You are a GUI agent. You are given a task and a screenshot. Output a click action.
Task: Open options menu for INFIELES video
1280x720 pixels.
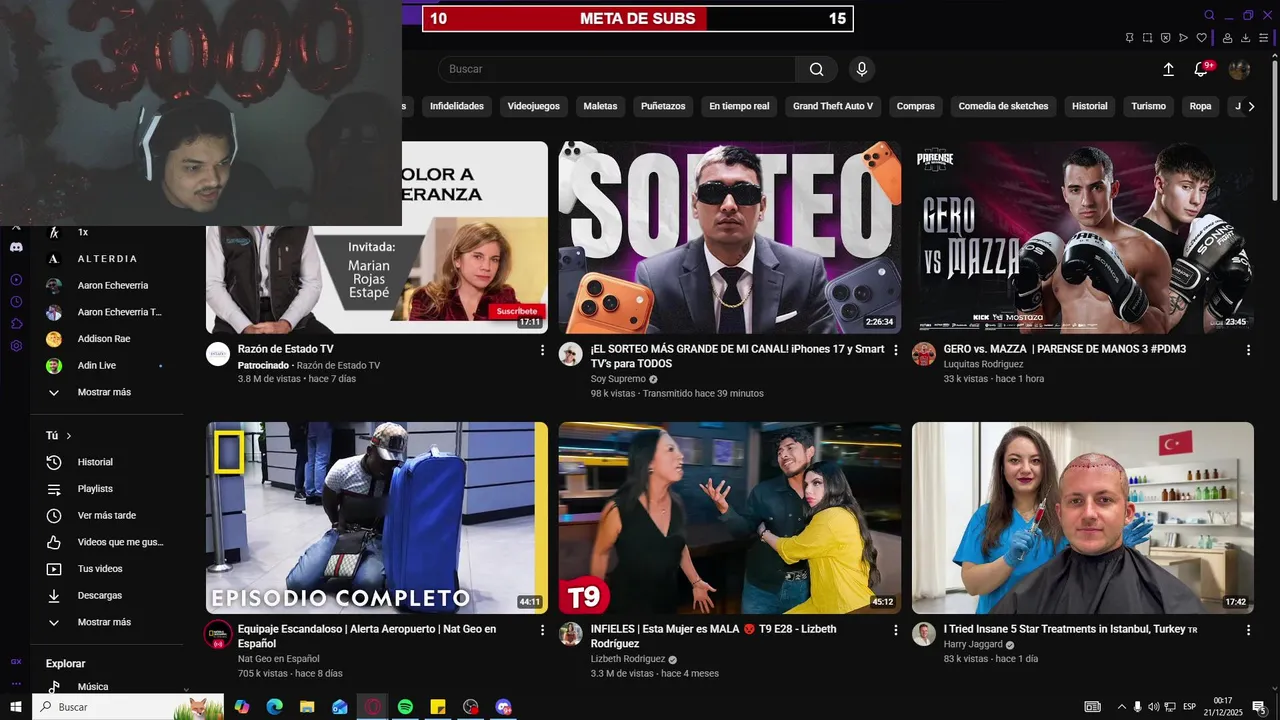(896, 630)
